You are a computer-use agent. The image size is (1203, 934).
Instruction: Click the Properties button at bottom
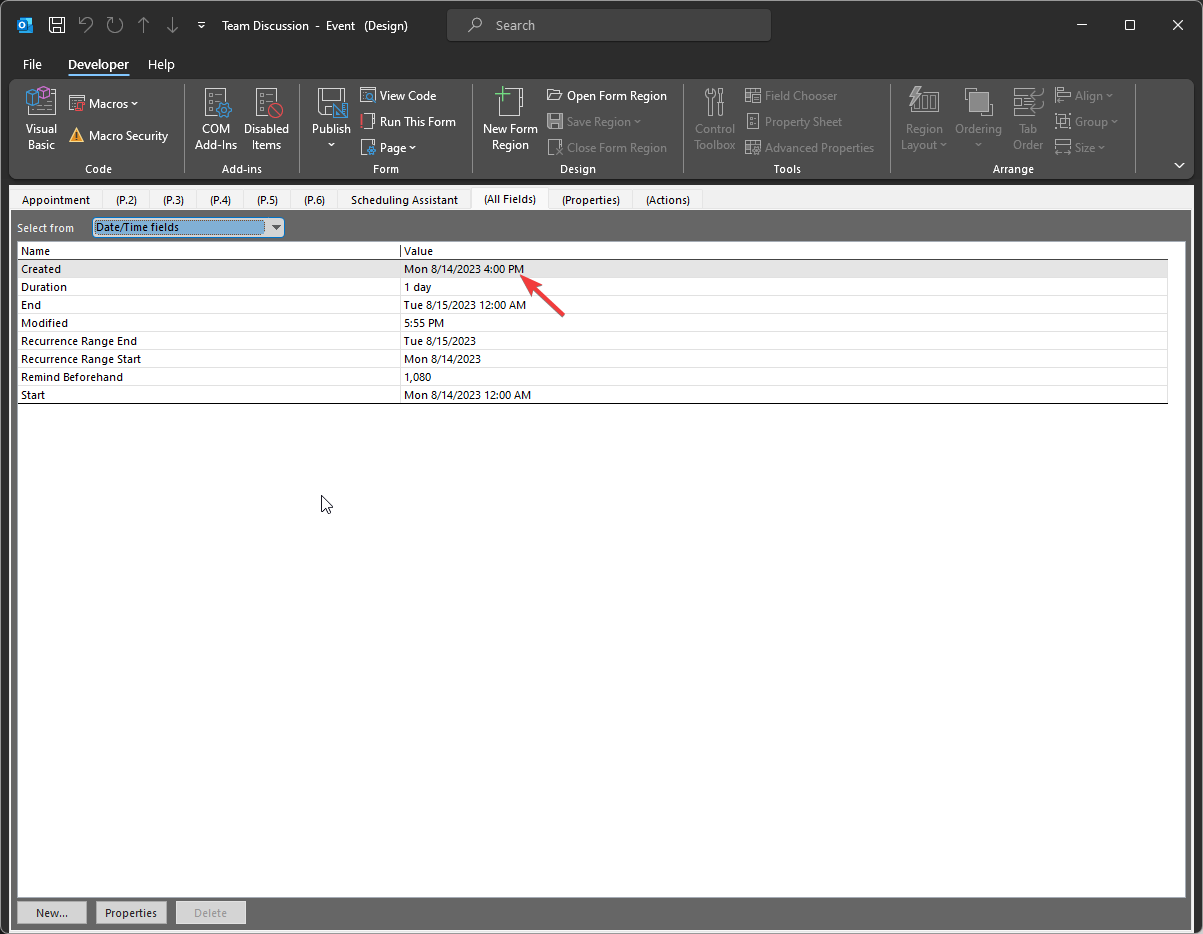pyautogui.click(x=131, y=913)
